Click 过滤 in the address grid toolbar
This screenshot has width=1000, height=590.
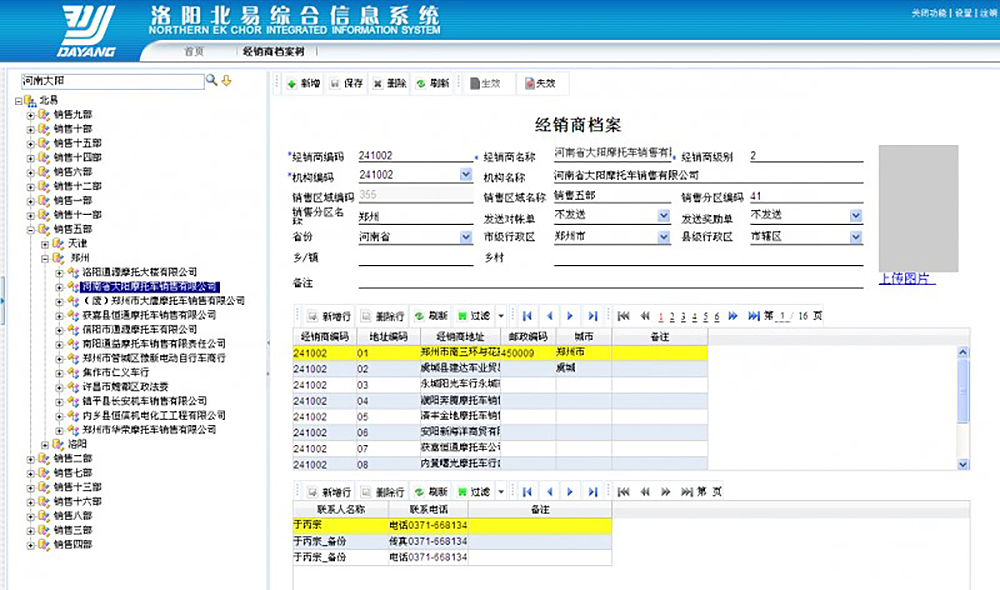[x=474, y=316]
